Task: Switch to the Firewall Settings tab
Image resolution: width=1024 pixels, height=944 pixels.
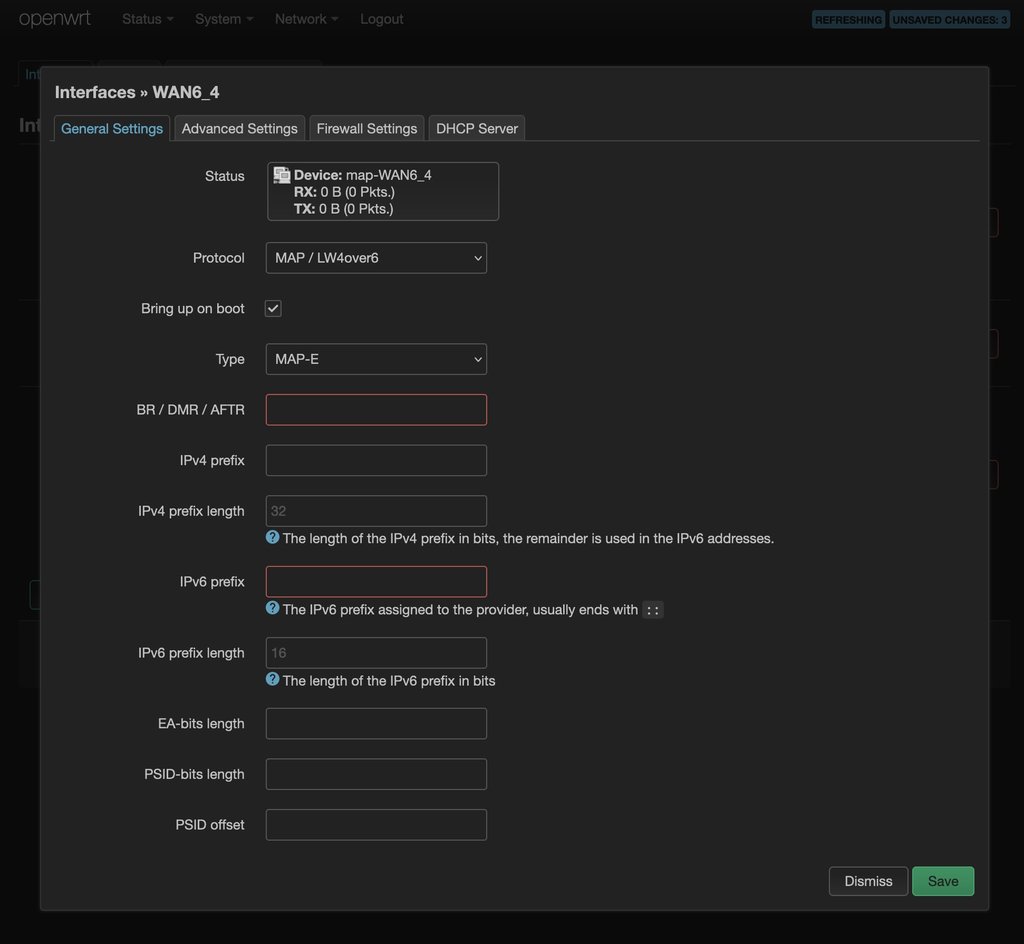Action: point(367,128)
